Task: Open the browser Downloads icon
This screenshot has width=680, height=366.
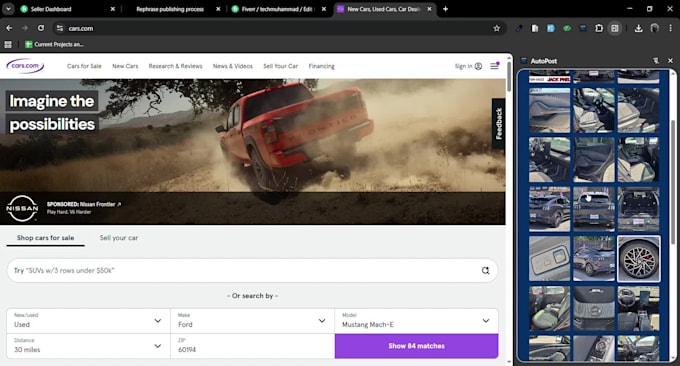Action: point(638,28)
